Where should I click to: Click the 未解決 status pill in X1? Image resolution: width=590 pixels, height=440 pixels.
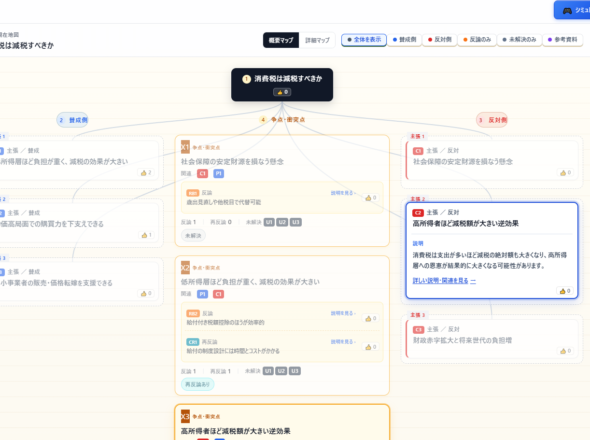point(193,236)
